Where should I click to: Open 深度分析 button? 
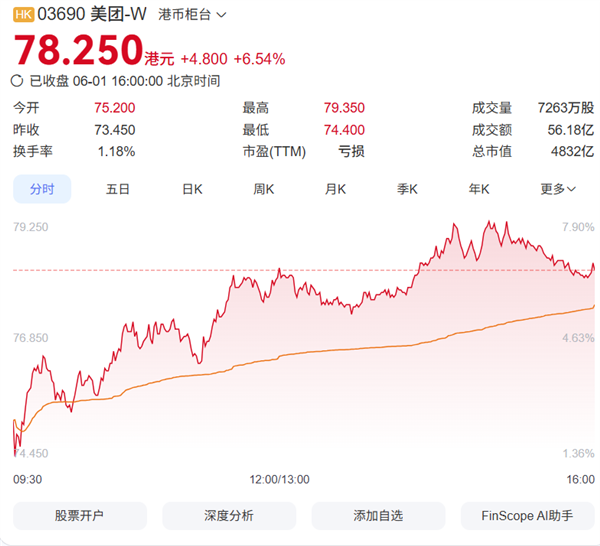point(229,516)
